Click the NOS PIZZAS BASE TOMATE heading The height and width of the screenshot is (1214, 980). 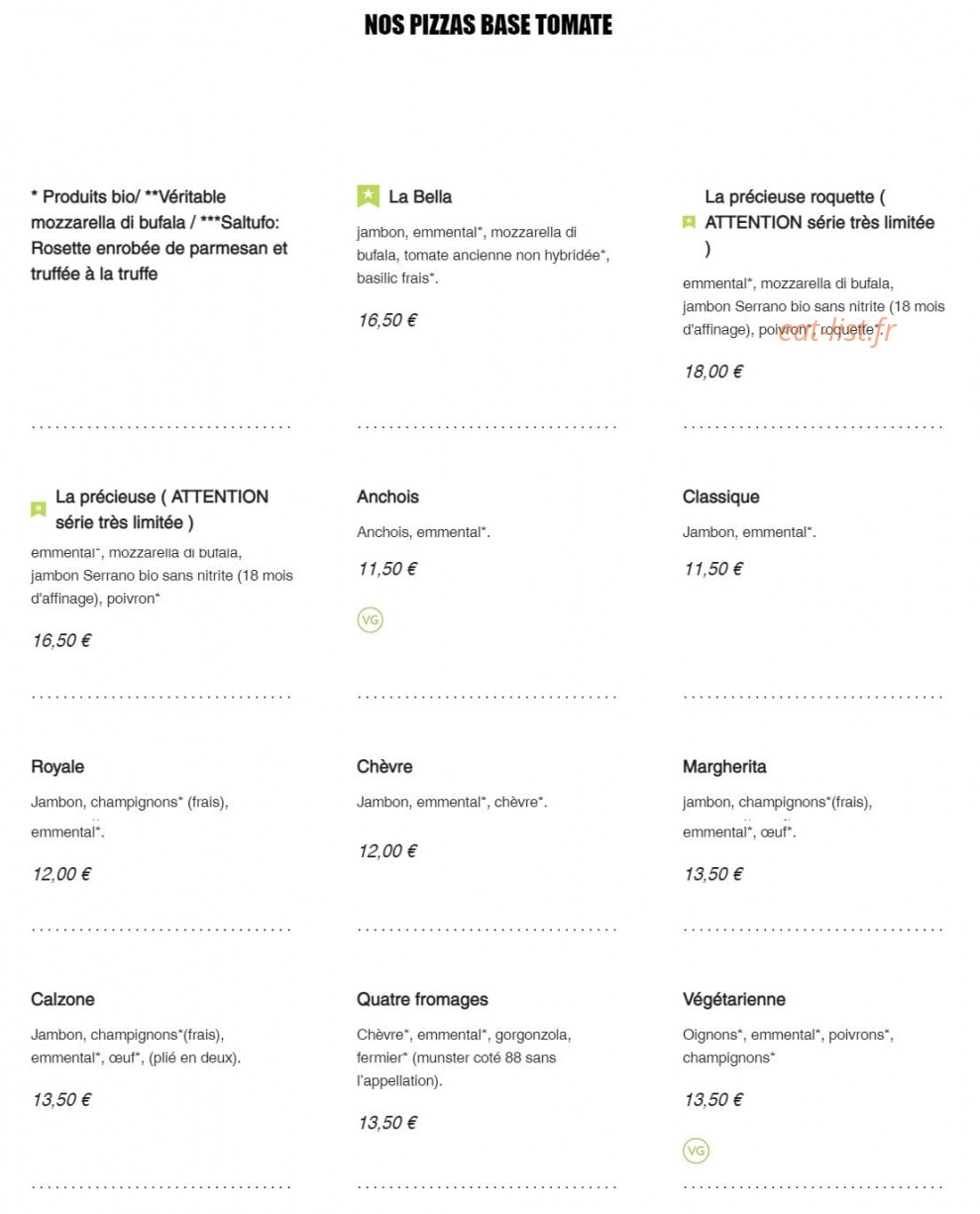tap(489, 25)
